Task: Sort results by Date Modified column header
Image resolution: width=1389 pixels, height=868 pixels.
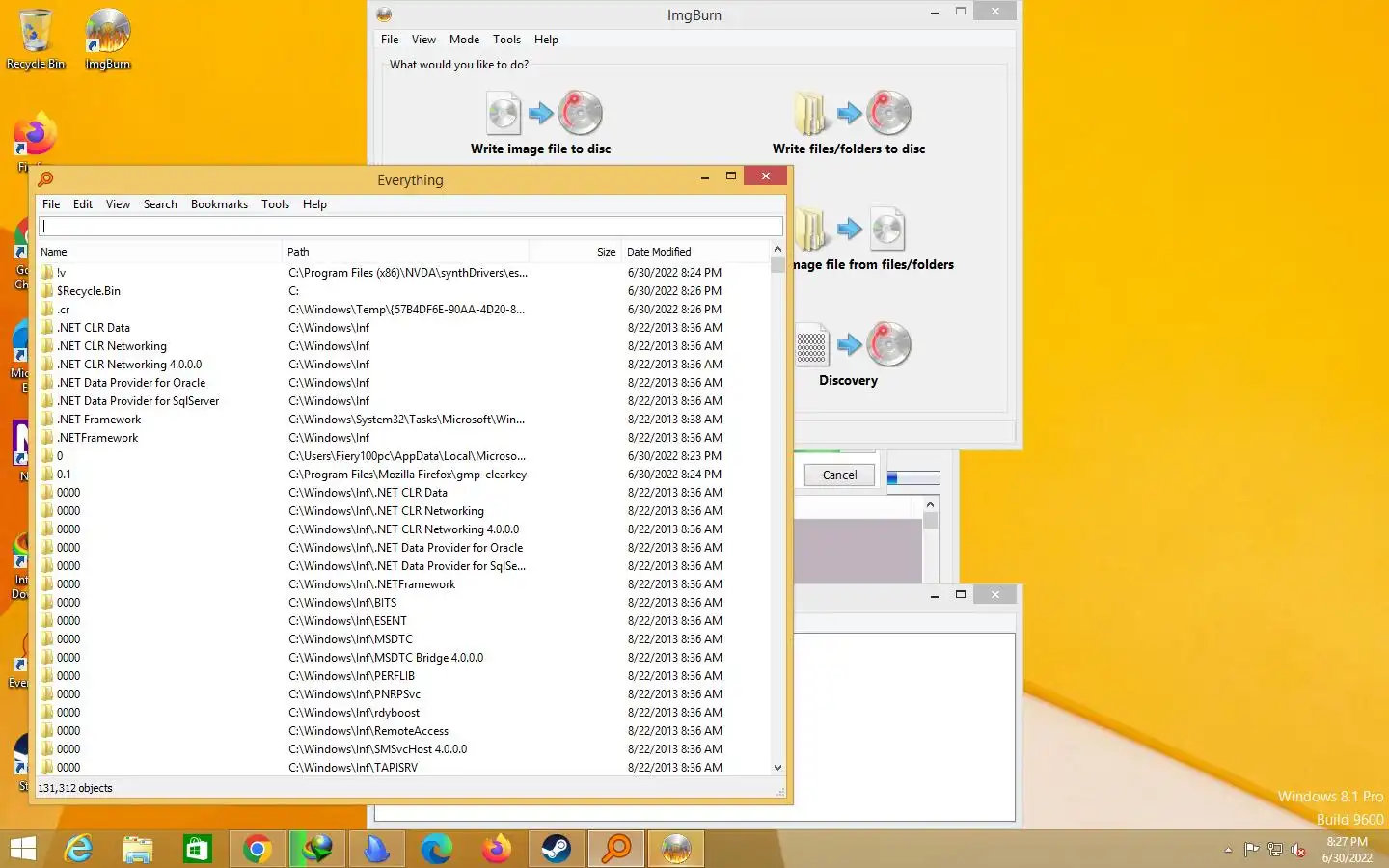Action: [x=694, y=252]
